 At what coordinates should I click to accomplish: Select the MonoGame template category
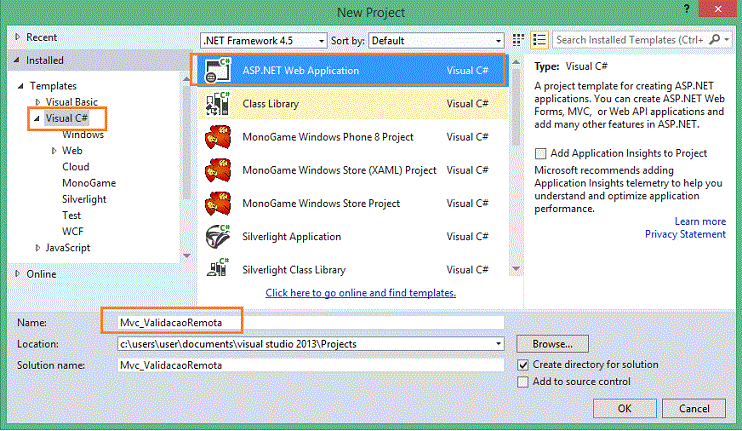pyautogui.click(x=89, y=183)
